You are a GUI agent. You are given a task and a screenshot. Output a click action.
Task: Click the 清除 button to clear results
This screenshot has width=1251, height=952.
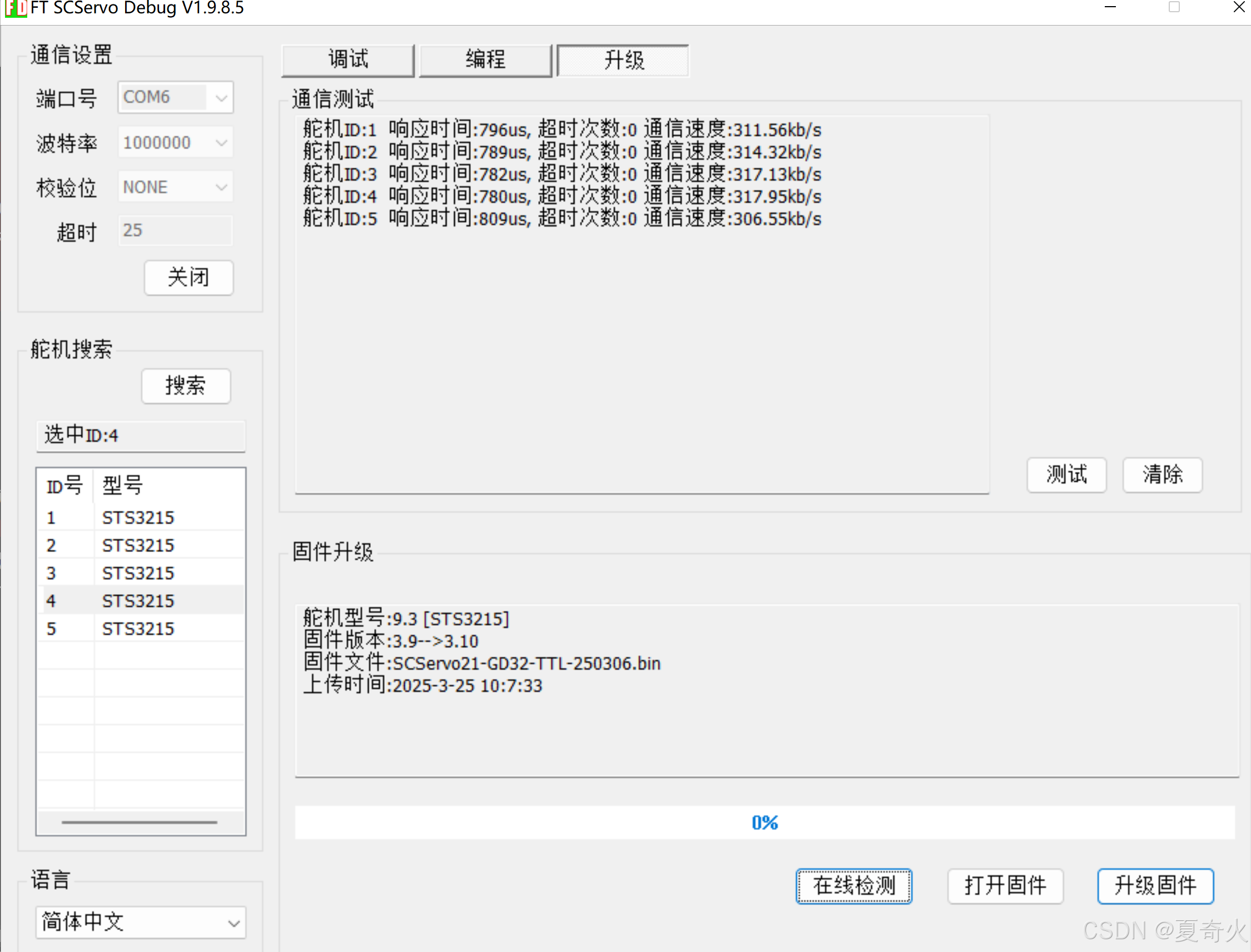[1162, 475]
